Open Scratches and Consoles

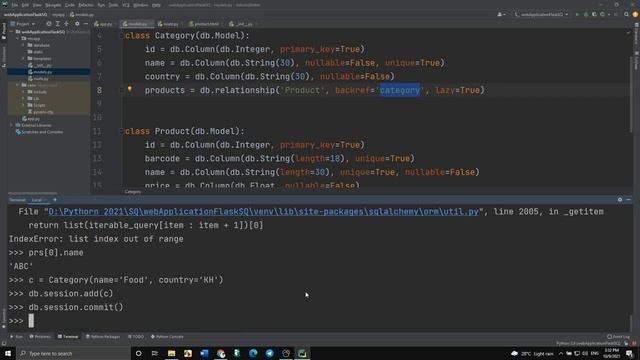(x=39, y=132)
